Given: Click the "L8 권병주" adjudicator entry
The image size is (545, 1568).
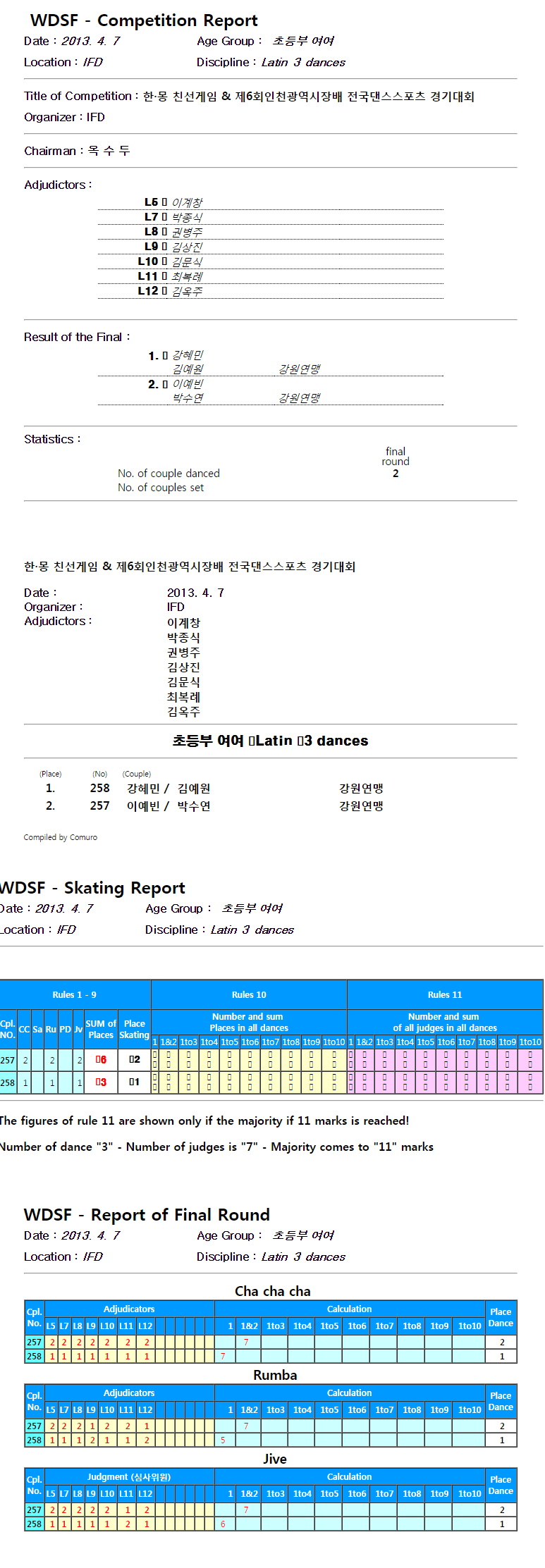Looking at the screenshot, I should tap(173, 232).
